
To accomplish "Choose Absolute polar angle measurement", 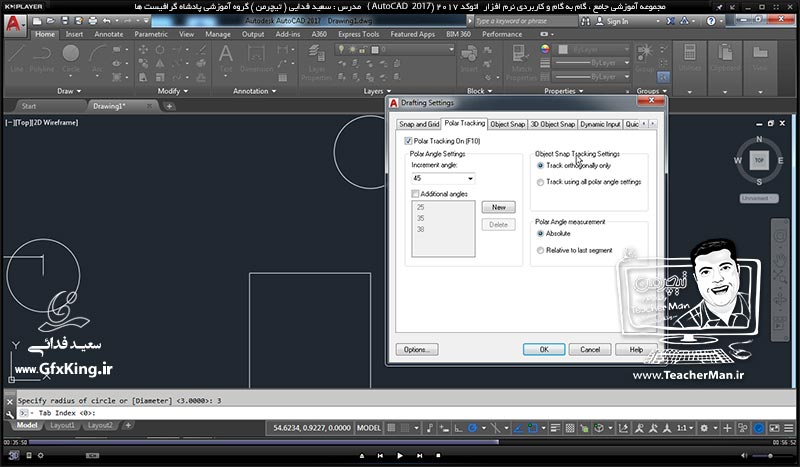I will [540, 233].
